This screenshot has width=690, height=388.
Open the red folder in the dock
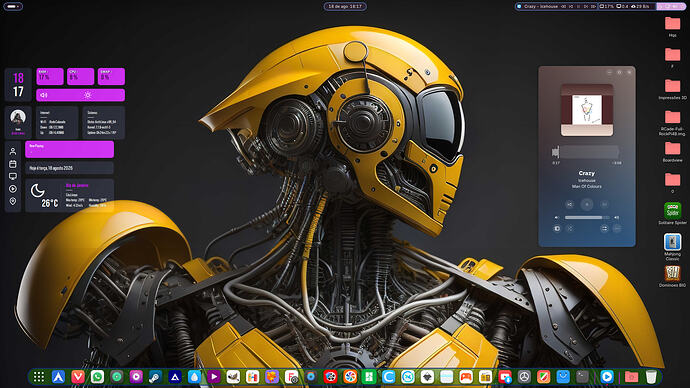click(x=631, y=377)
